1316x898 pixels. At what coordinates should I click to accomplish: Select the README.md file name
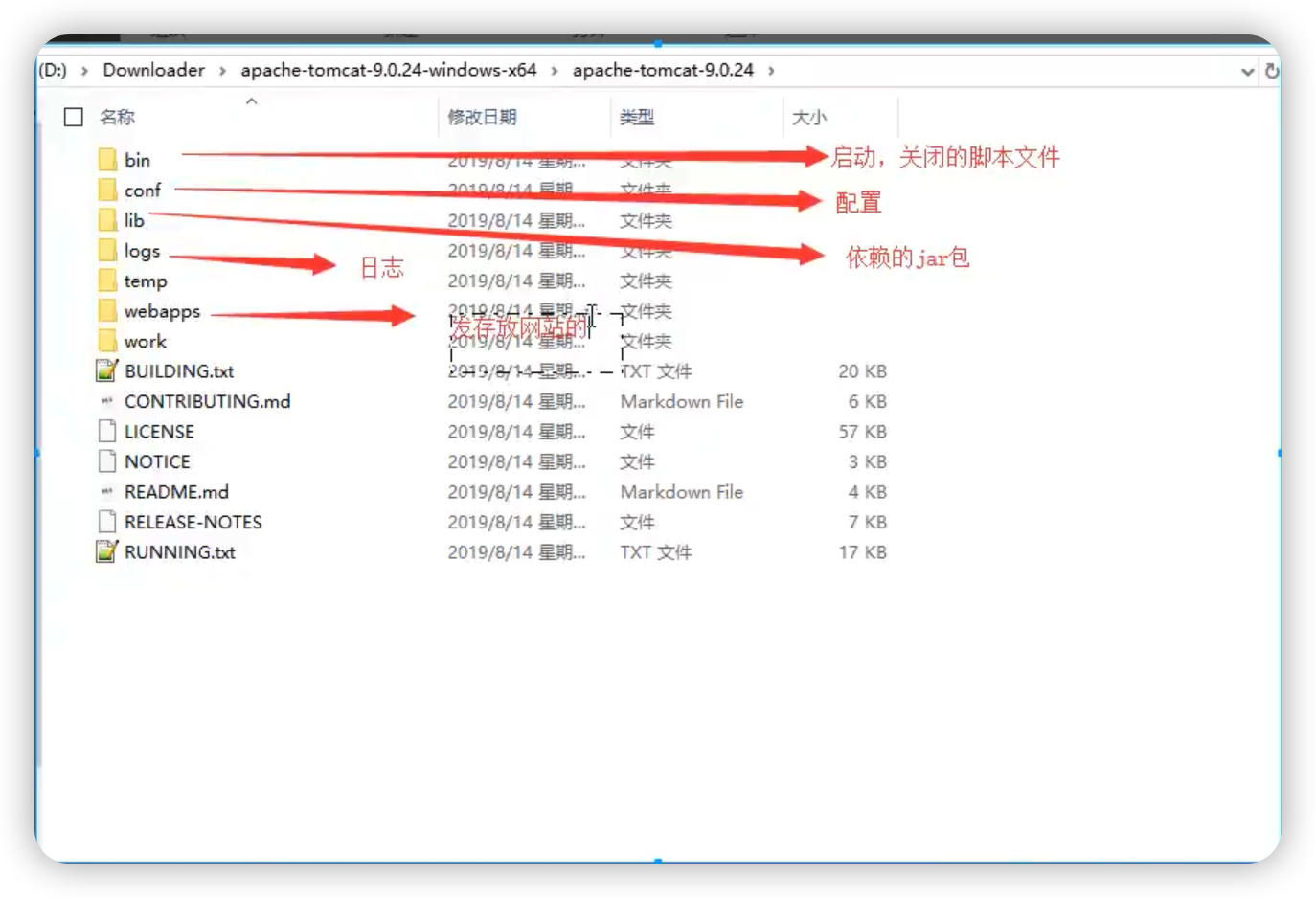tap(176, 492)
